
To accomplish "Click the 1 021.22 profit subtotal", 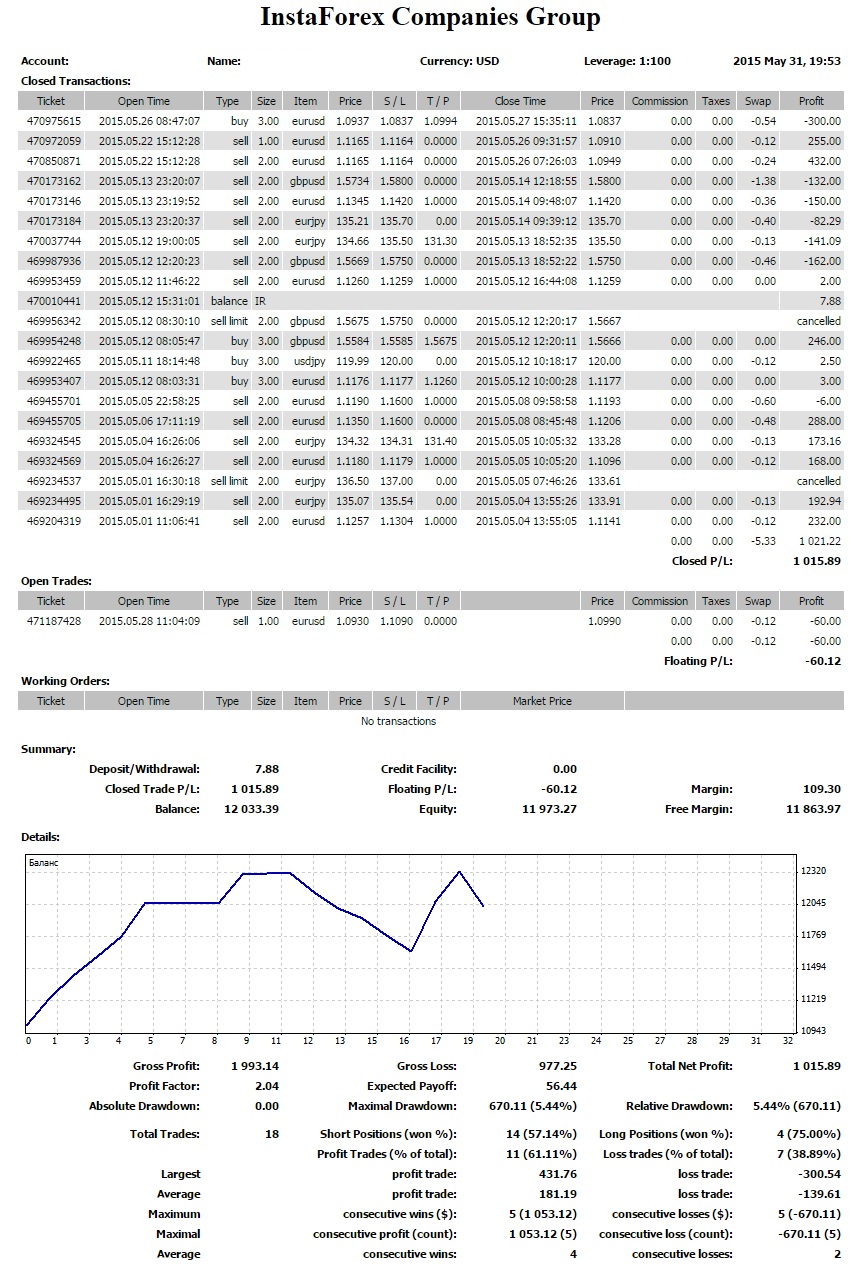I will click(819, 541).
